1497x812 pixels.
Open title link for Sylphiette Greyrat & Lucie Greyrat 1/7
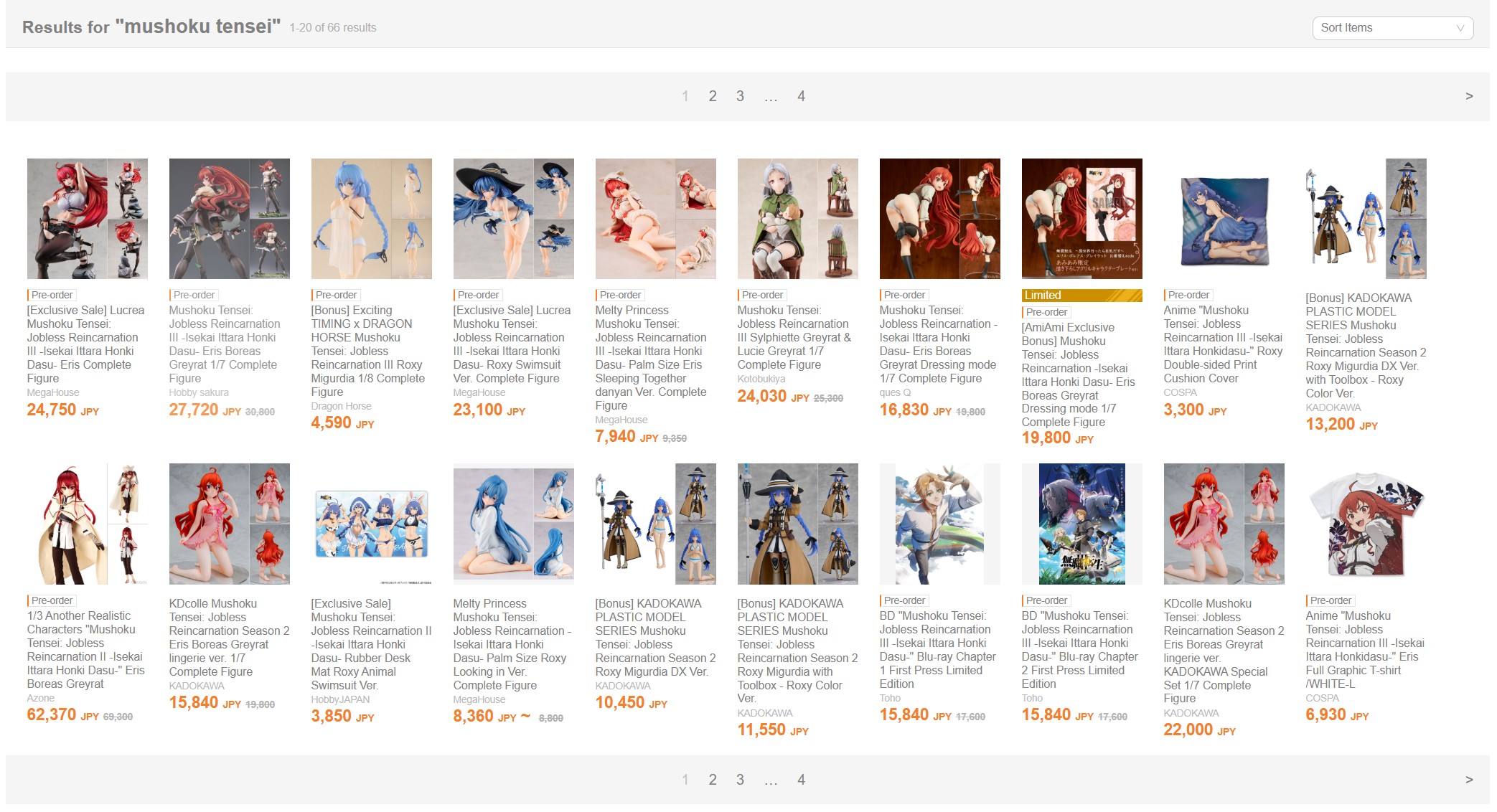pyautogui.click(x=794, y=338)
